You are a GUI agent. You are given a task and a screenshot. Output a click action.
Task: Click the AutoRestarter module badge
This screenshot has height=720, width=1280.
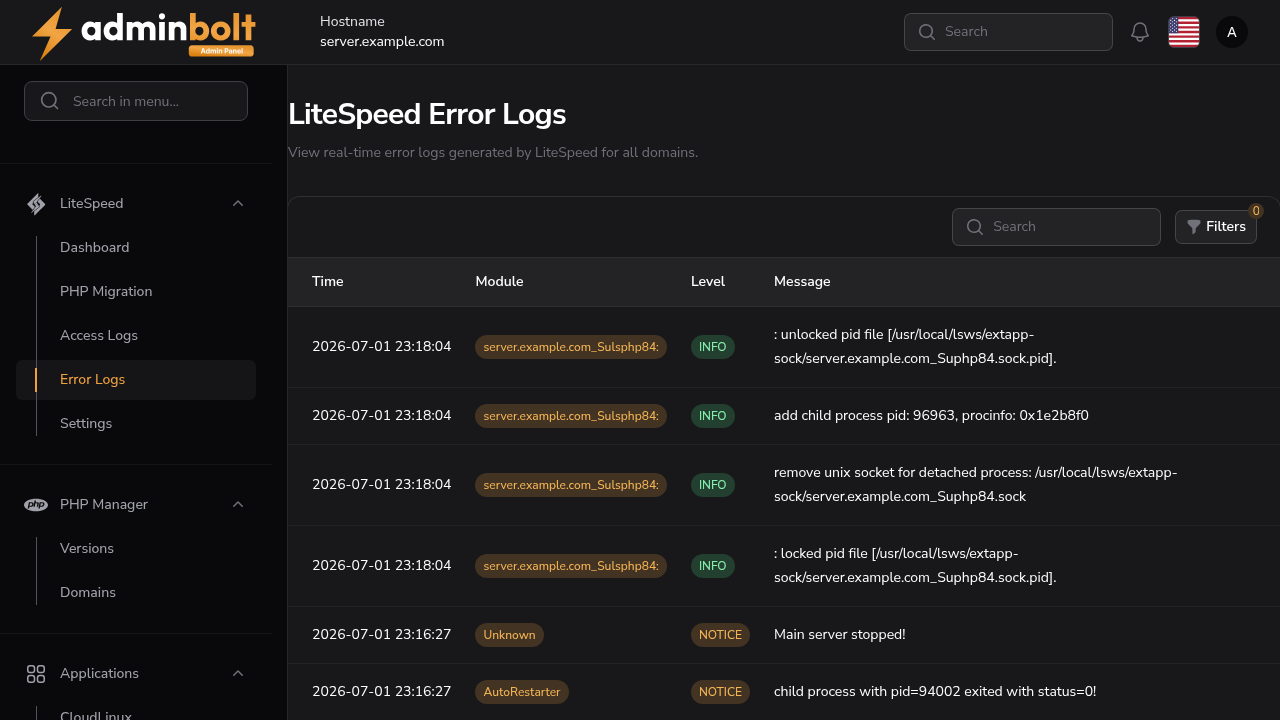point(522,692)
